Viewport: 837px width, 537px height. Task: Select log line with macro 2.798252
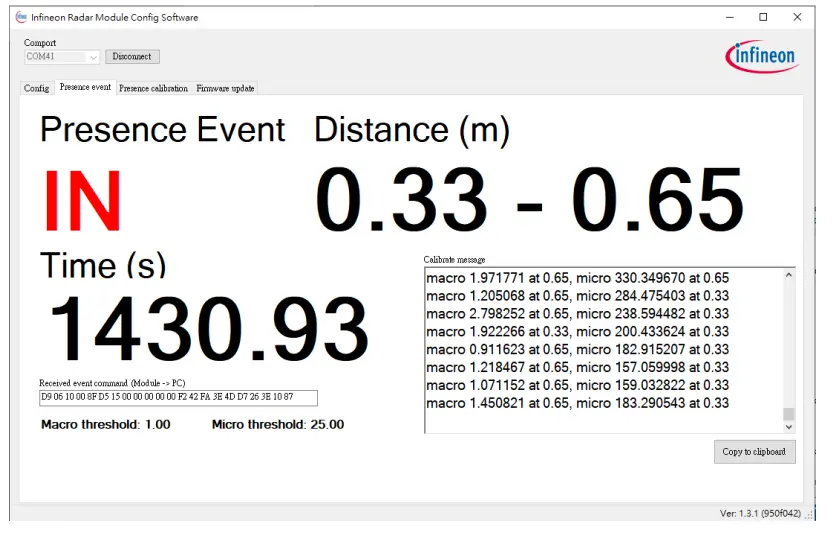[578, 314]
